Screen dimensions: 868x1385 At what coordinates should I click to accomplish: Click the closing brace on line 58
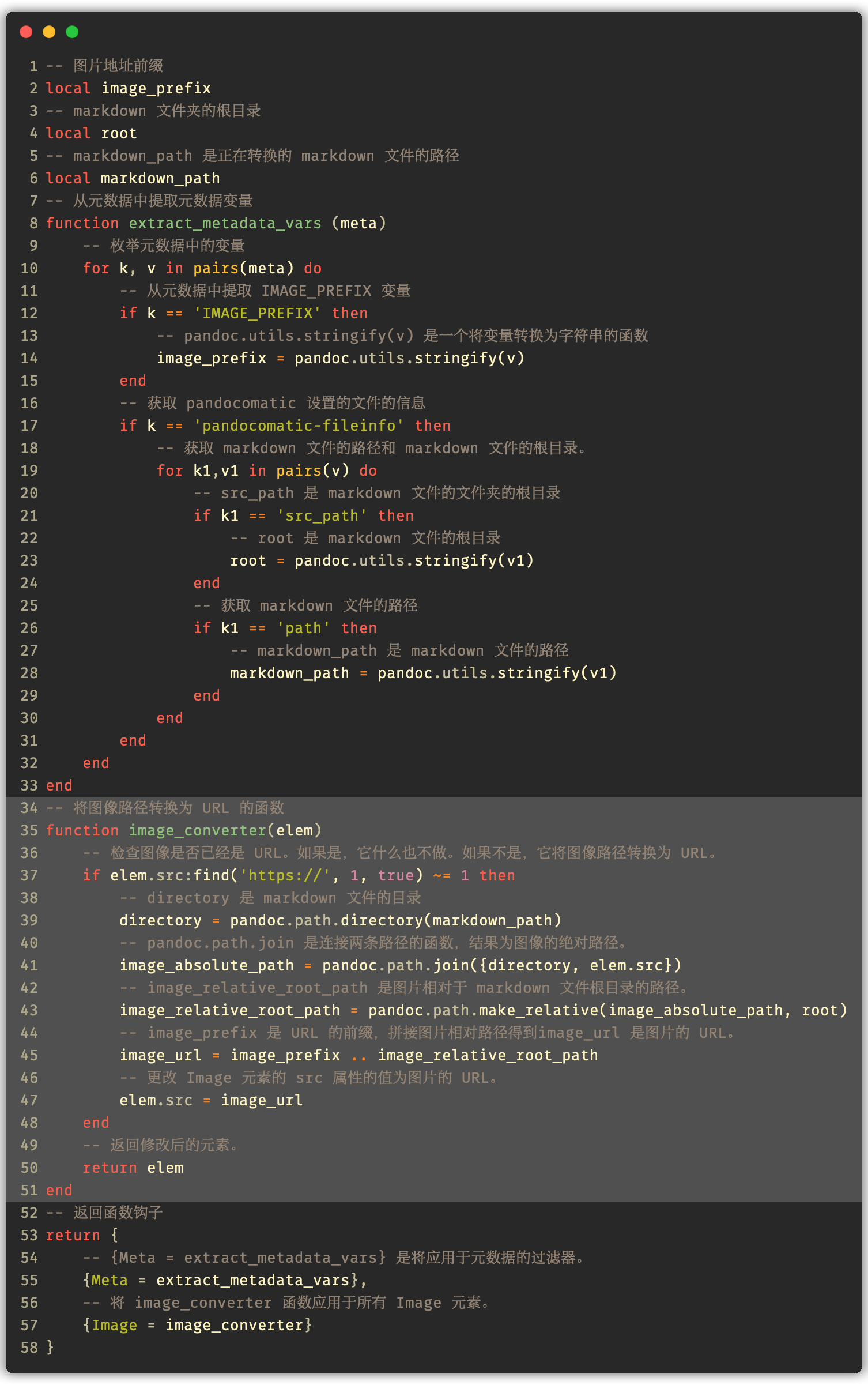click(50, 1348)
